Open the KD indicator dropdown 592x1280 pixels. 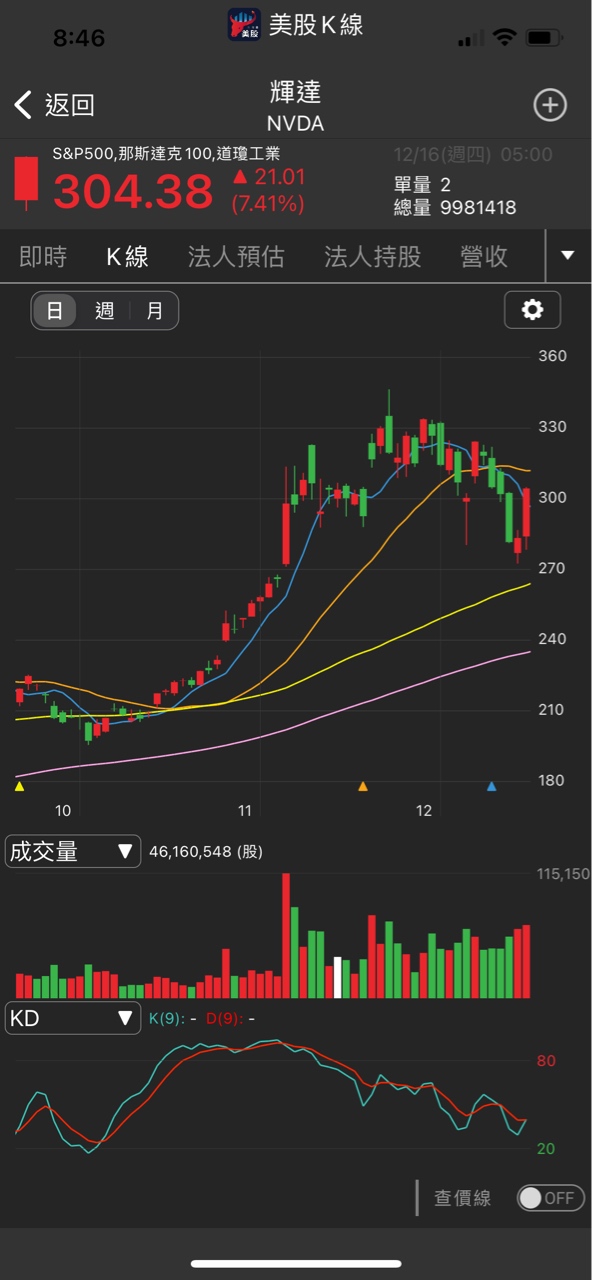73,1018
